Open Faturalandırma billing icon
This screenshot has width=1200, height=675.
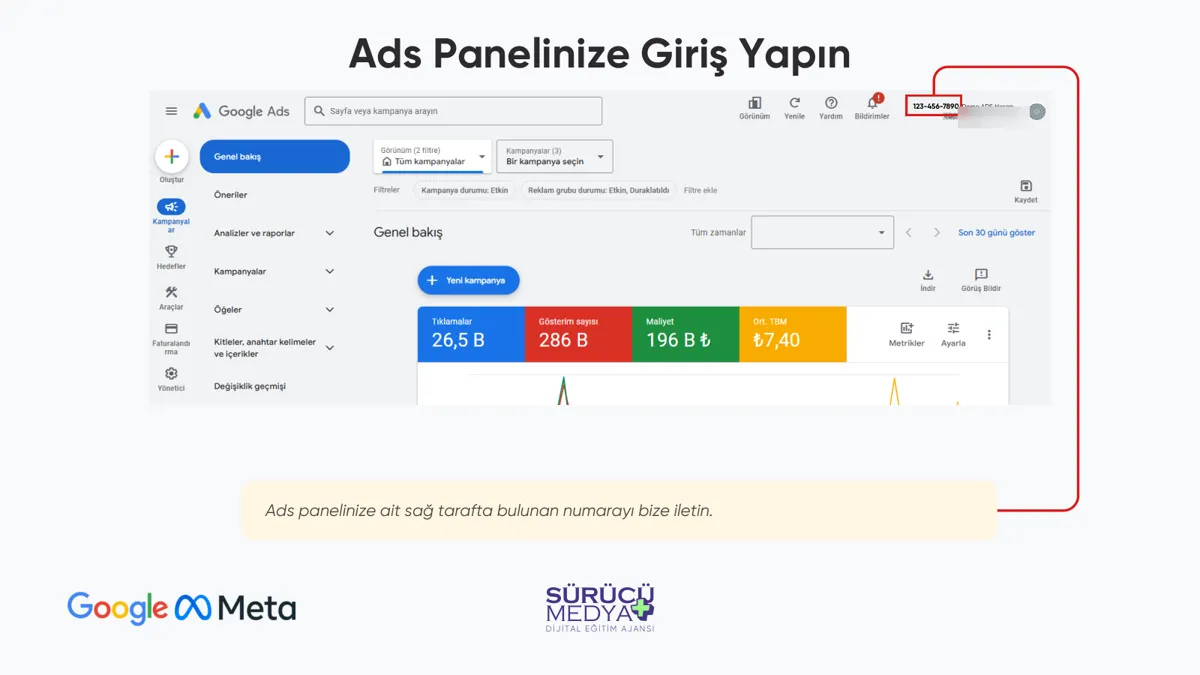coord(171,329)
